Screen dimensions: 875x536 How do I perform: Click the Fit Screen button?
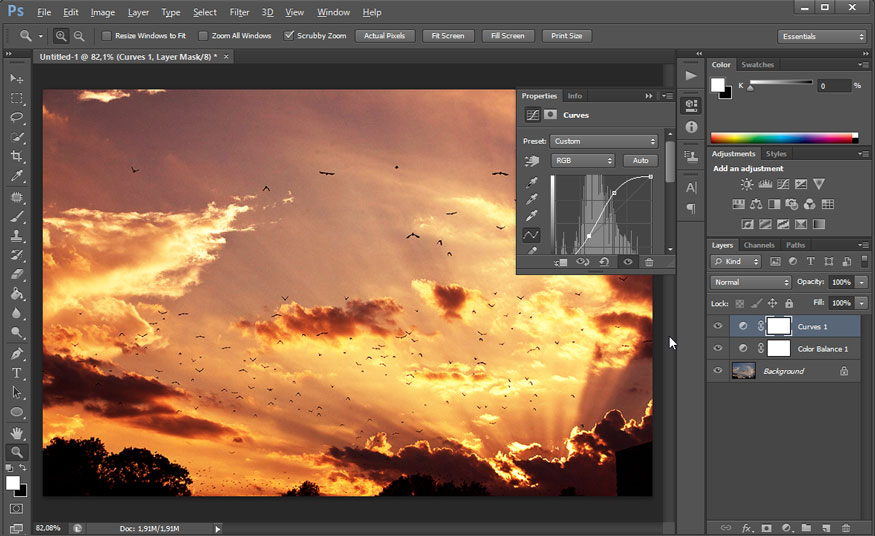tap(448, 36)
